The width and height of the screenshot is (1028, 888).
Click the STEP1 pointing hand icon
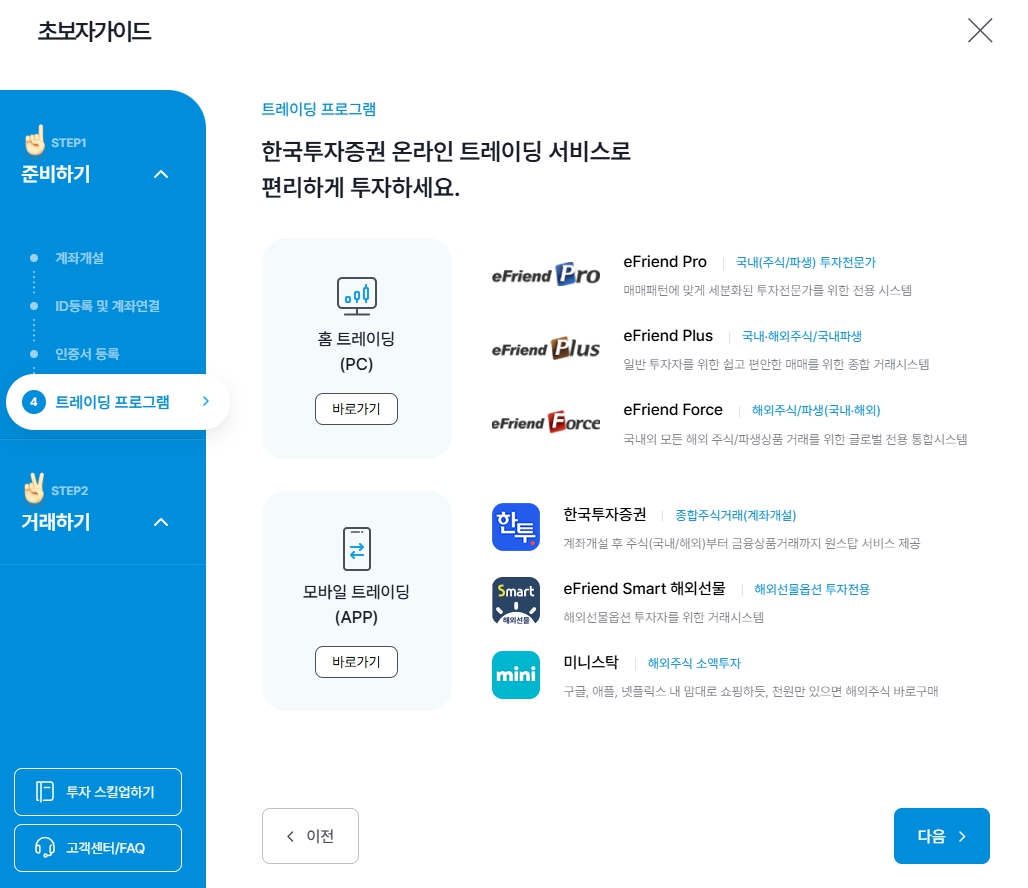coord(35,140)
